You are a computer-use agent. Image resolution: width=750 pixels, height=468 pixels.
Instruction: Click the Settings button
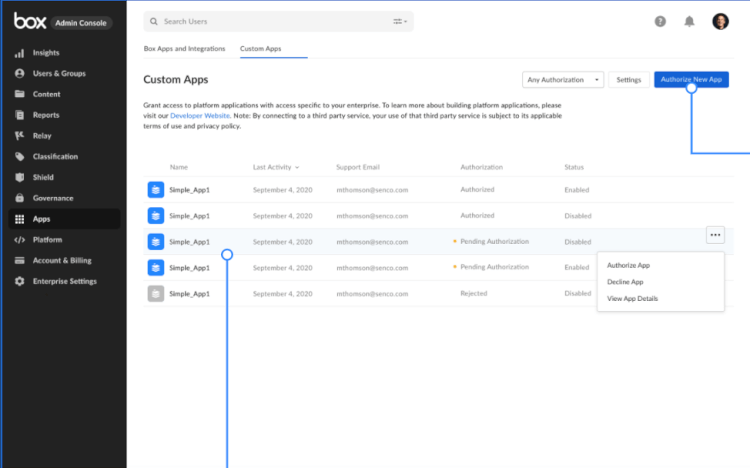tap(629, 80)
